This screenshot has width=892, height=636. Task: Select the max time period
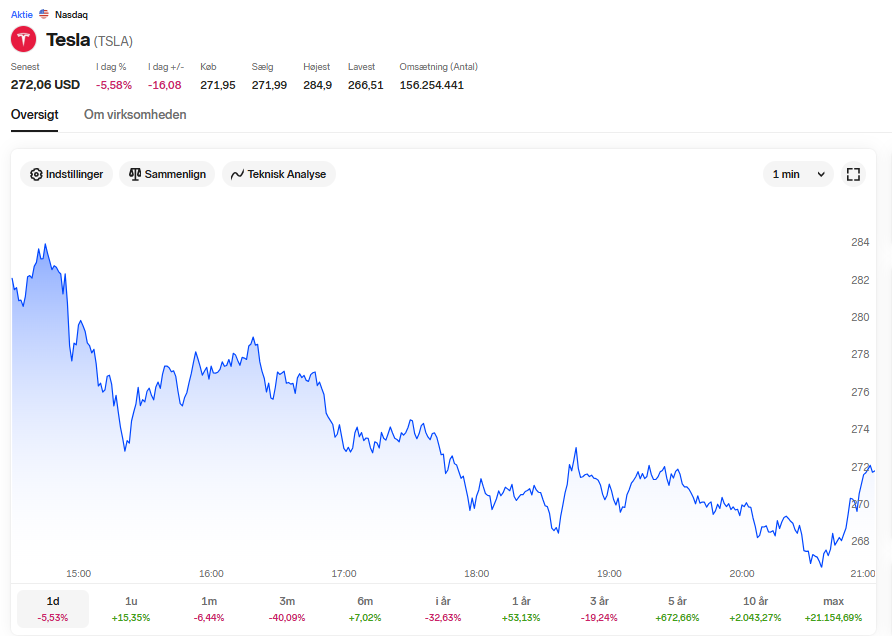833,609
